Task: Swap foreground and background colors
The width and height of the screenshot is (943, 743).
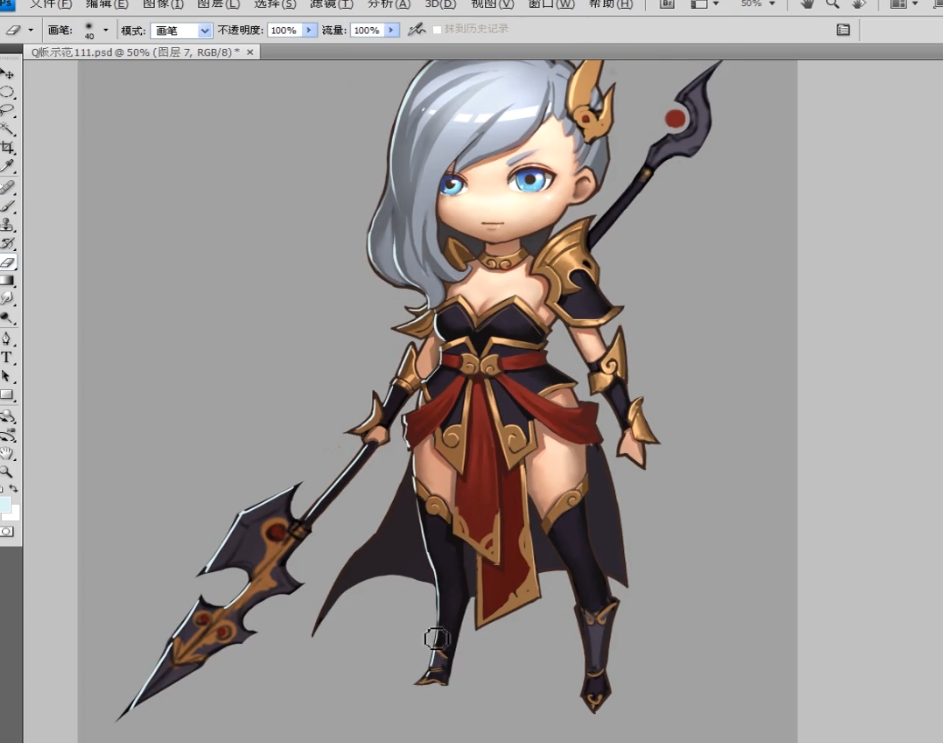Action: point(14,489)
